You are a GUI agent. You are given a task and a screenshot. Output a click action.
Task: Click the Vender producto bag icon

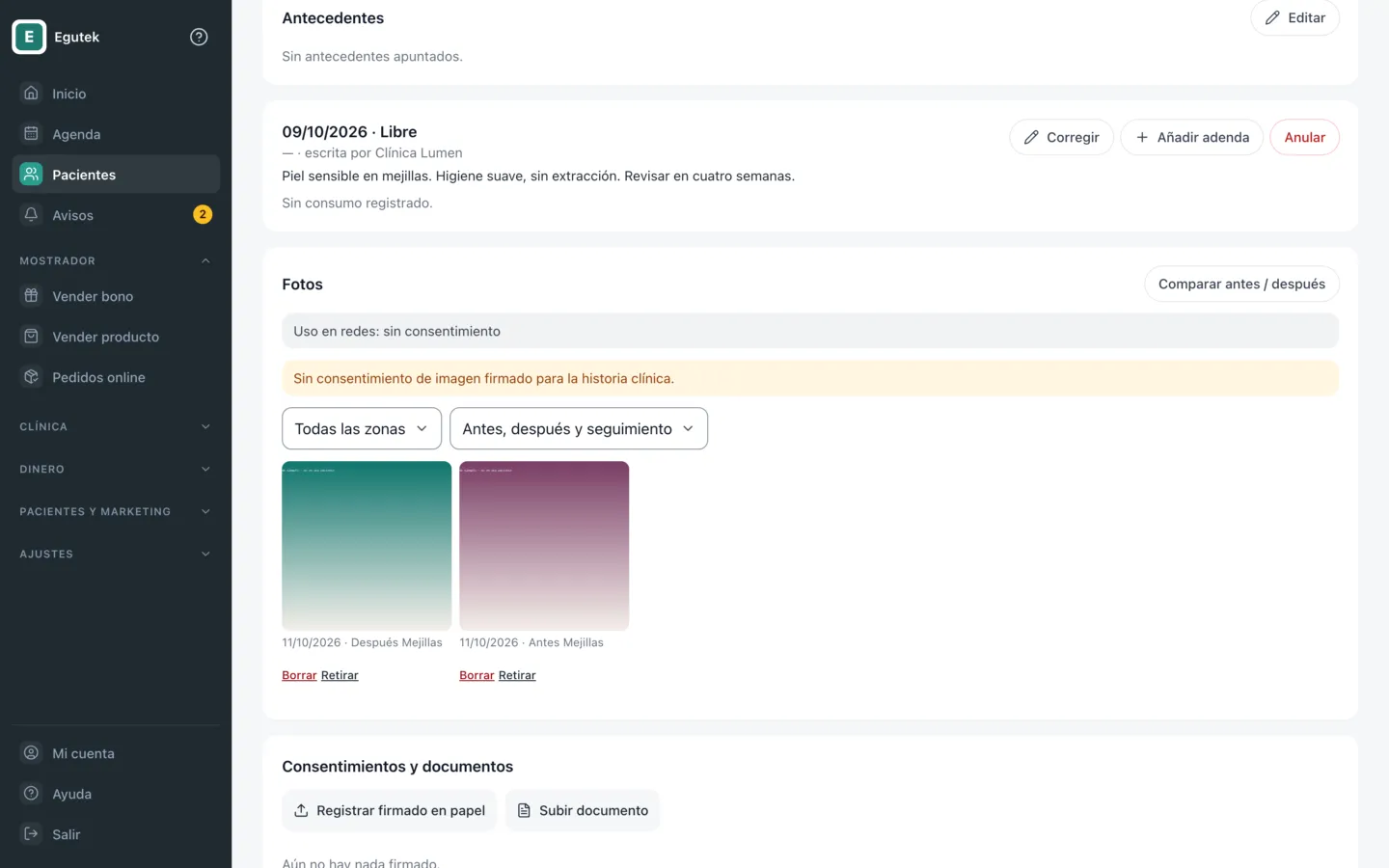tap(31, 336)
